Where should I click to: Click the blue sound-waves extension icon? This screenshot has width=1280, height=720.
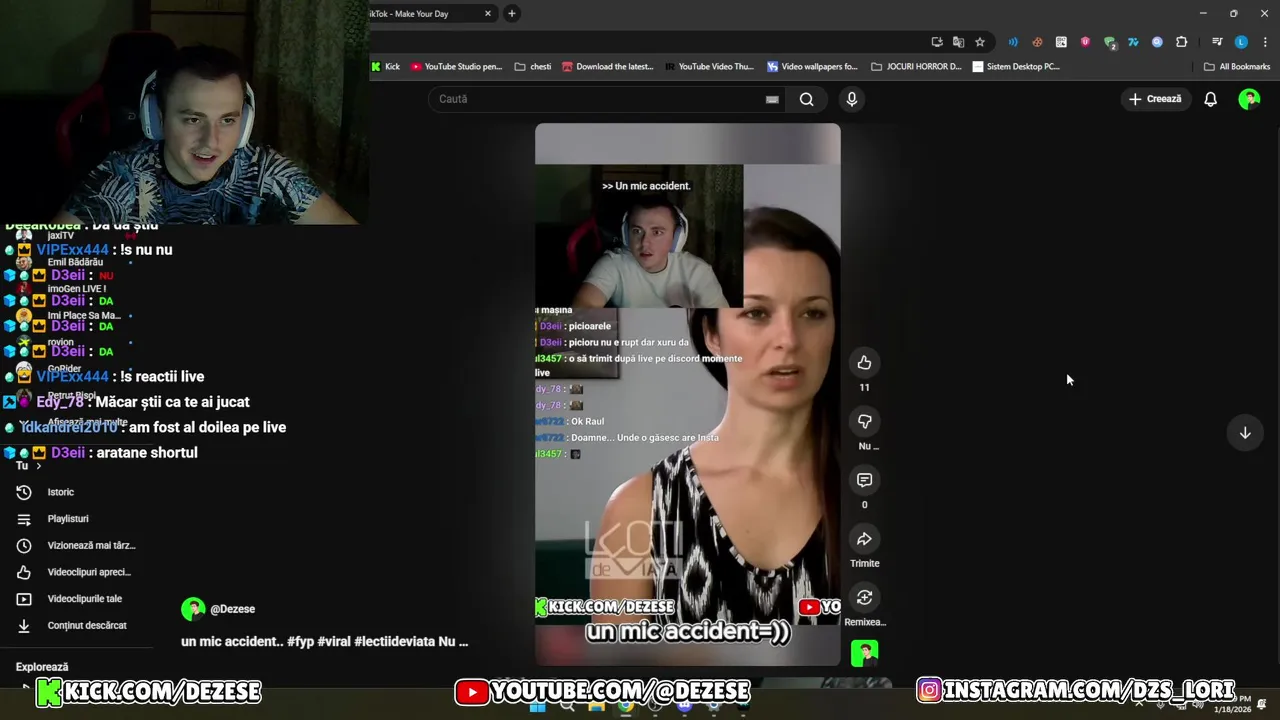pyautogui.click(x=1013, y=42)
